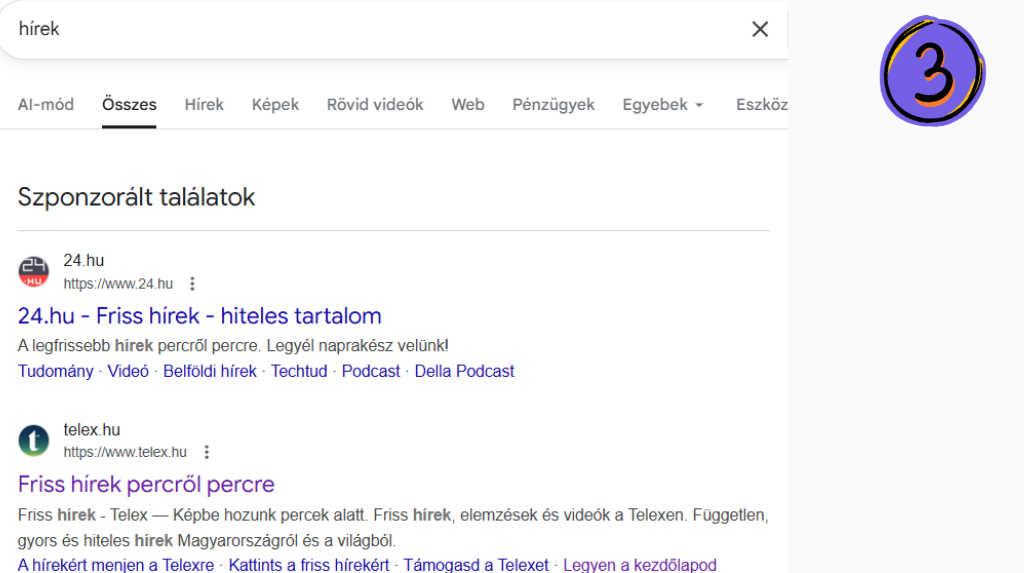The image size is (1024, 573).
Task: Select the Rövid videók tab
Action: click(375, 105)
